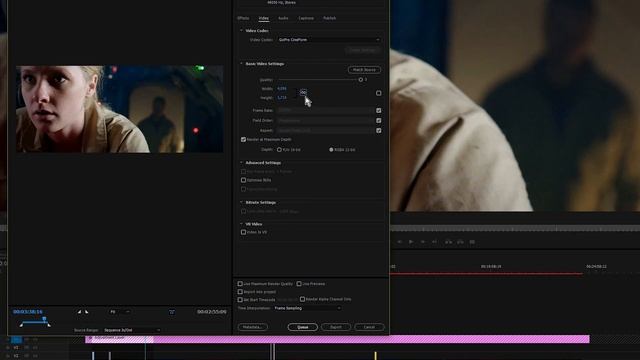Enable the Use Previews checkbox

tap(299, 284)
